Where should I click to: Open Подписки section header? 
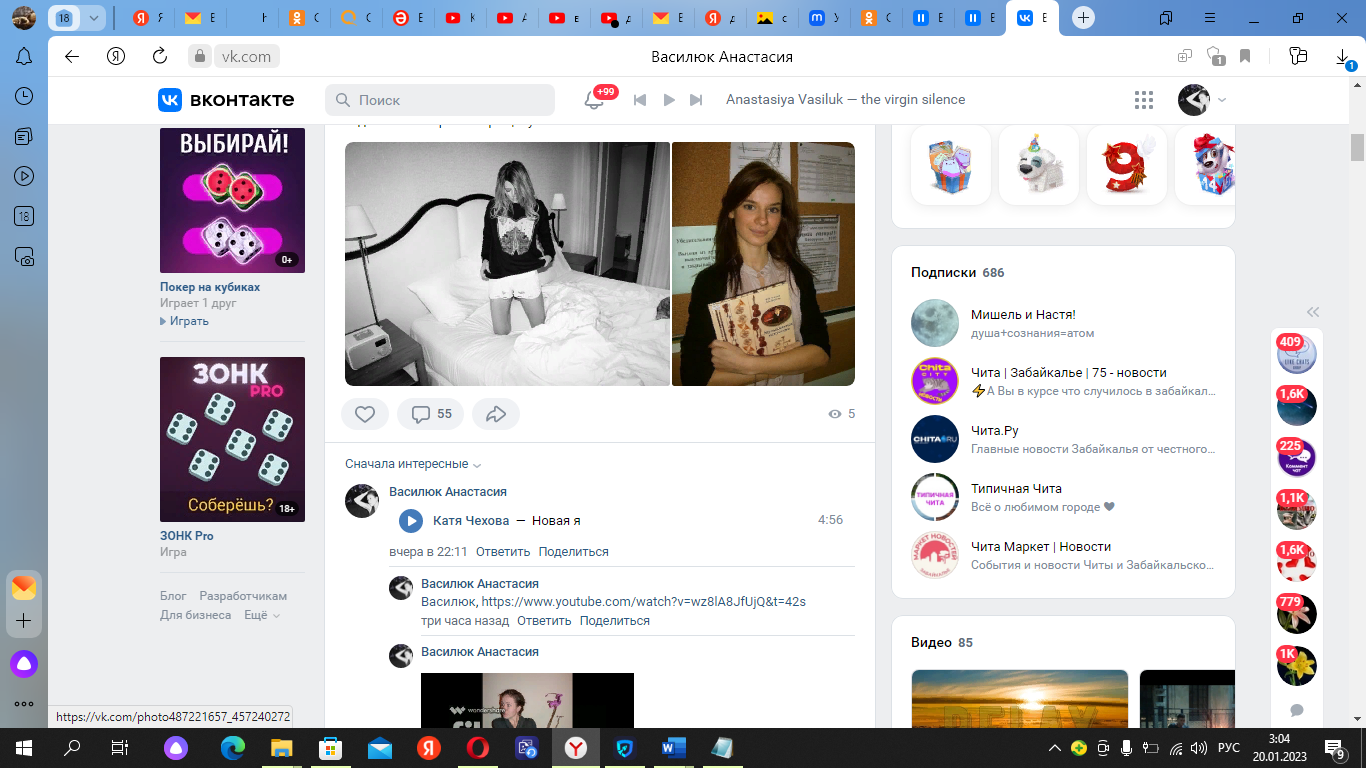(x=957, y=272)
